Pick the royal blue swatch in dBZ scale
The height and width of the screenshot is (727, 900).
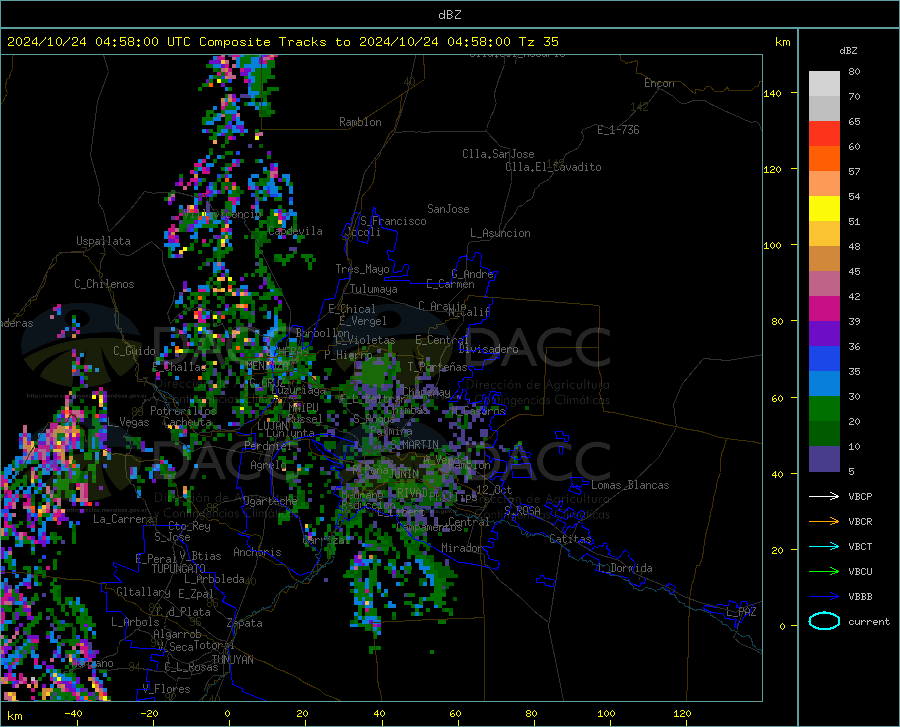click(824, 359)
